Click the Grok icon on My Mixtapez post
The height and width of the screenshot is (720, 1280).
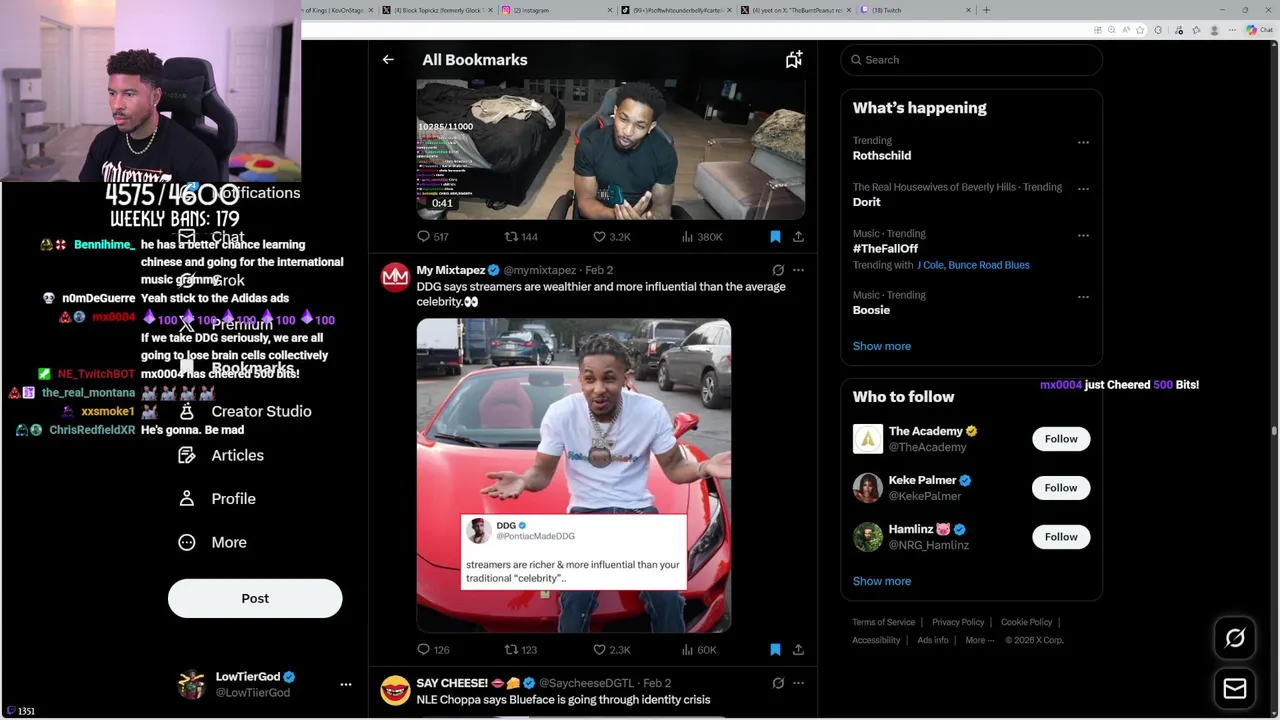(x=778, y=270)
